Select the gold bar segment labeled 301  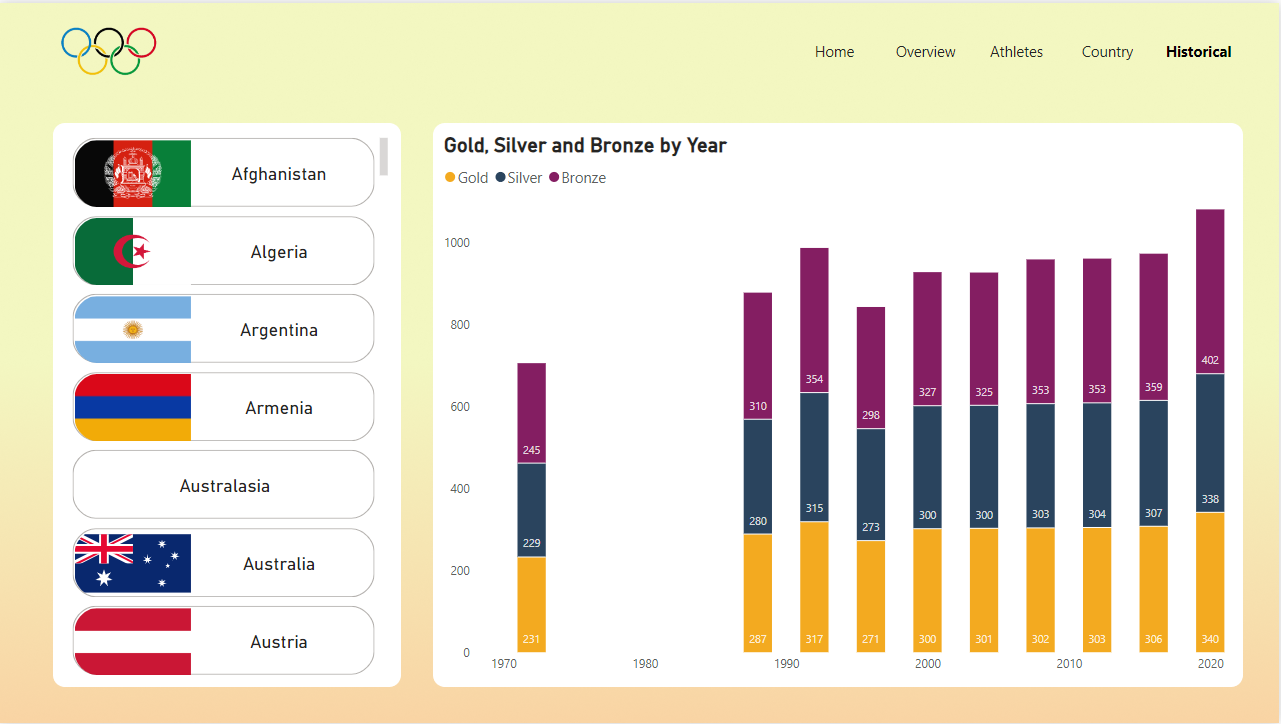pos(984,590)
